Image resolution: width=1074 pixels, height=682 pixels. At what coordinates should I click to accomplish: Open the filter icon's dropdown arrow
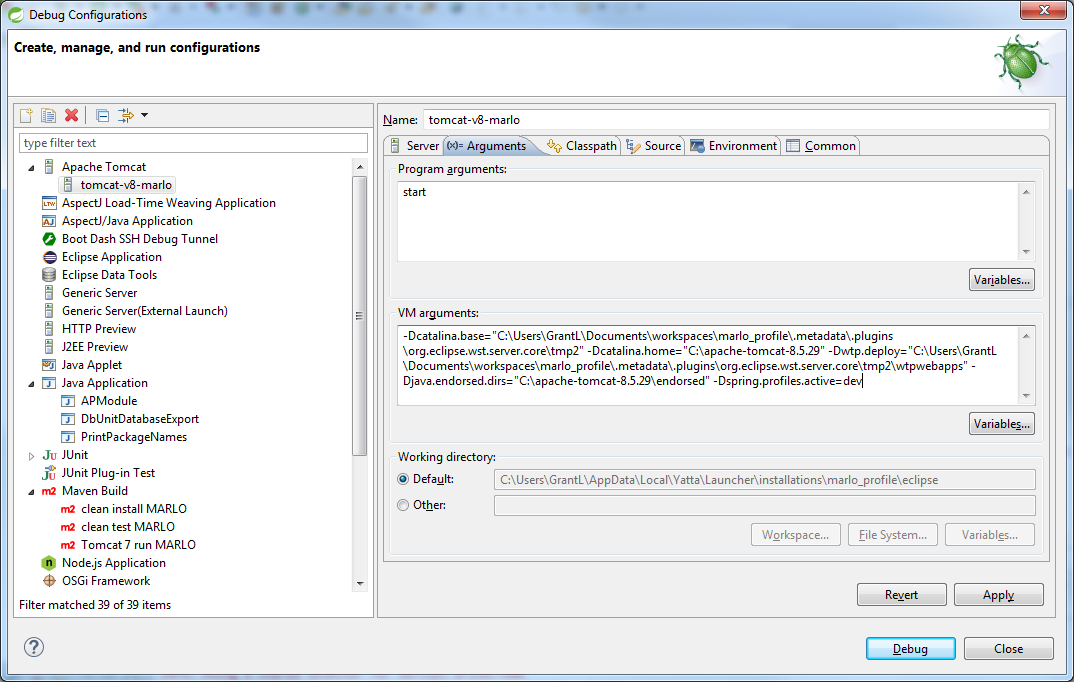(145, 115)
